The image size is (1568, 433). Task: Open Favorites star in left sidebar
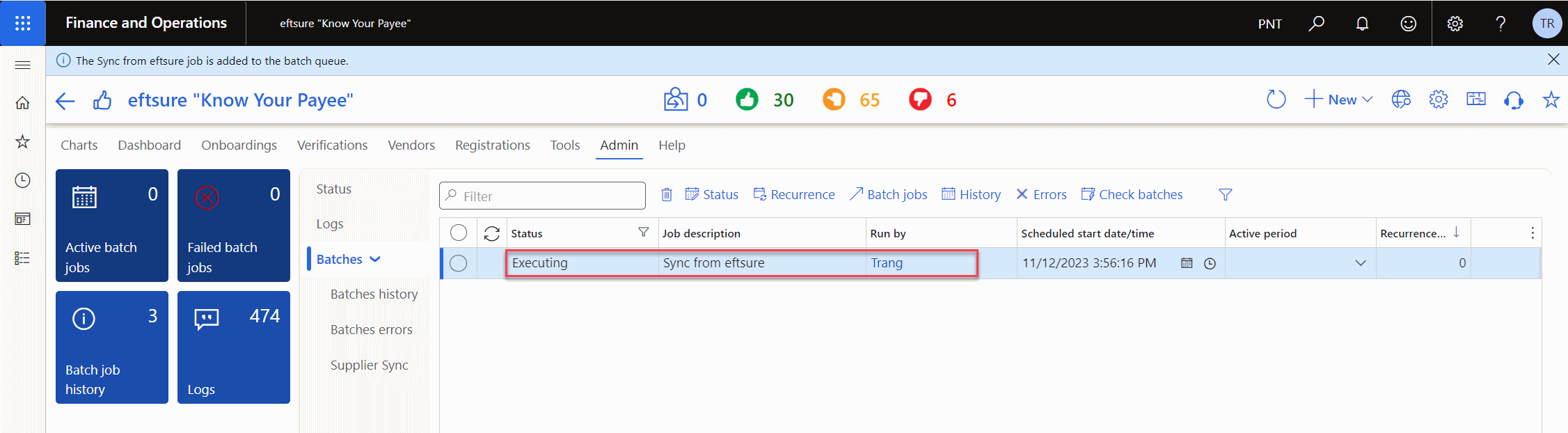coord(23,142)
